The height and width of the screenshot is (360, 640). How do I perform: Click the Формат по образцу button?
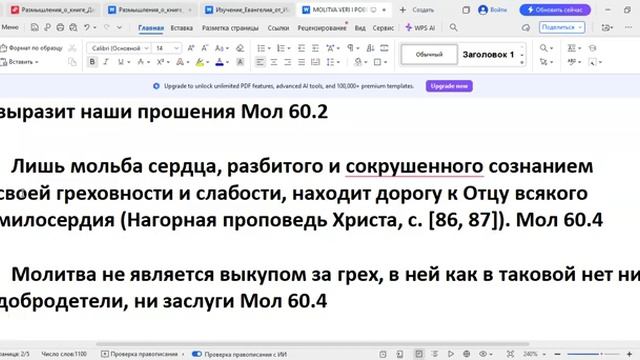[32, 48]
